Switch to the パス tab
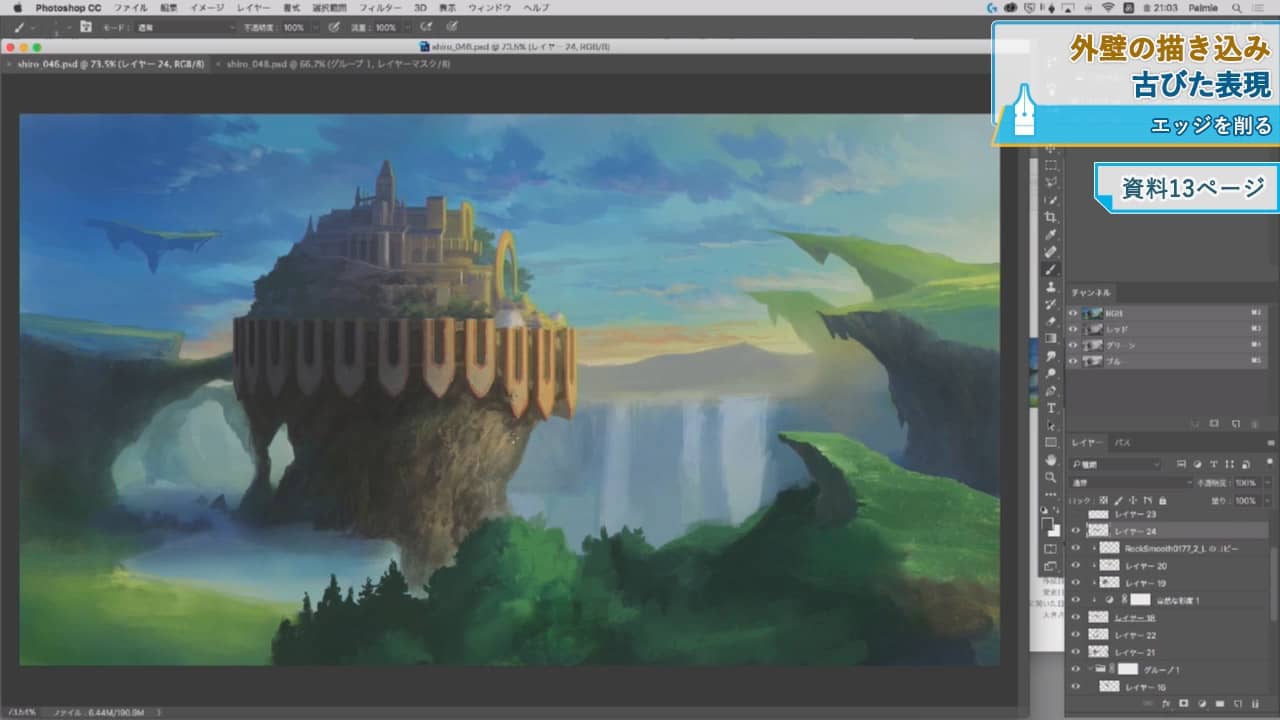This screenshot has height=720, width=1280. coord(1123,442)
